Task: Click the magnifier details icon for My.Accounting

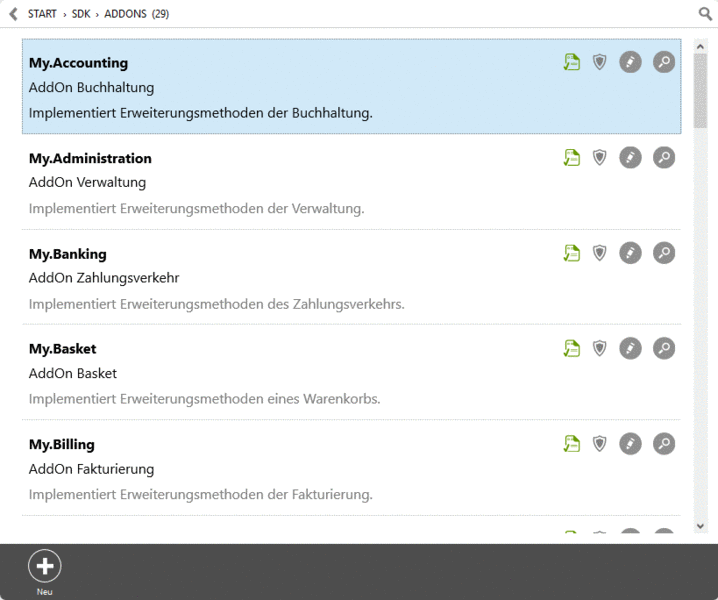Action: point(664,62)
